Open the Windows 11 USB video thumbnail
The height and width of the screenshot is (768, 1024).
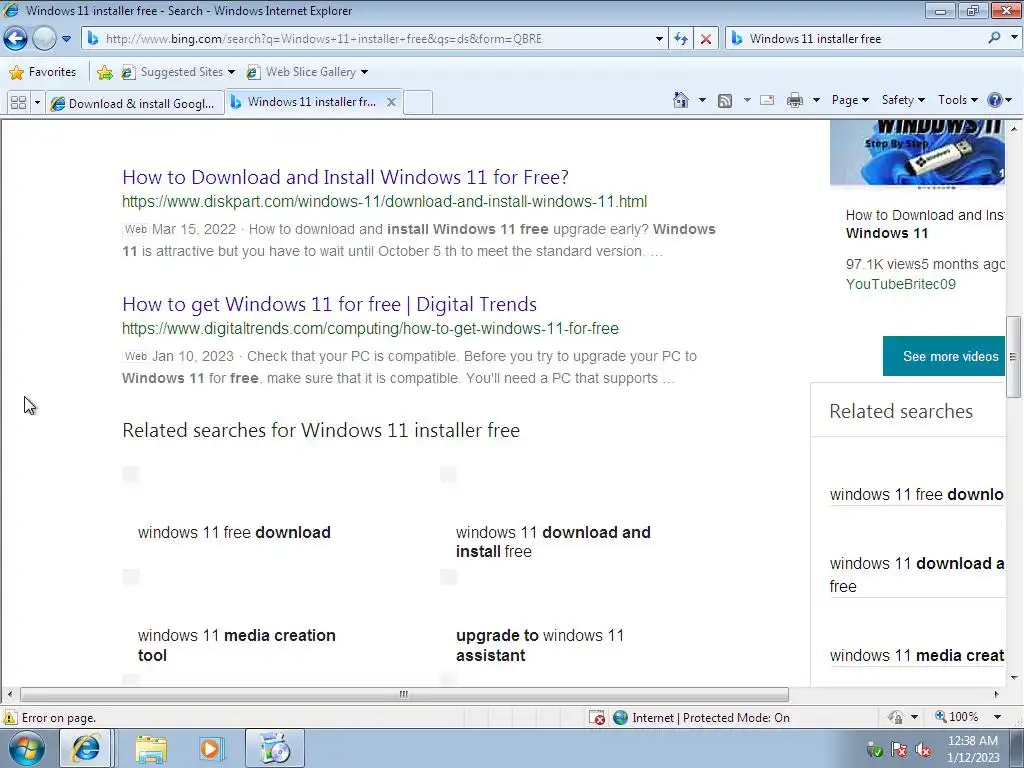pyautogui.click(x=917, y=153)
